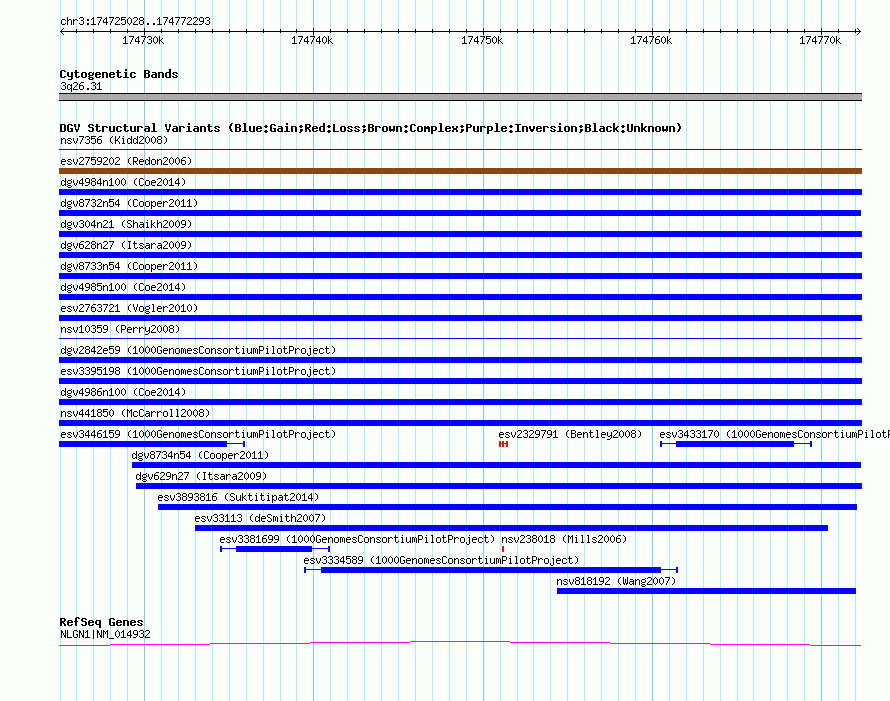This screenshot has width=890, height=701.
Task: Open the esv3381699 variant label
Action: [357, 539]
